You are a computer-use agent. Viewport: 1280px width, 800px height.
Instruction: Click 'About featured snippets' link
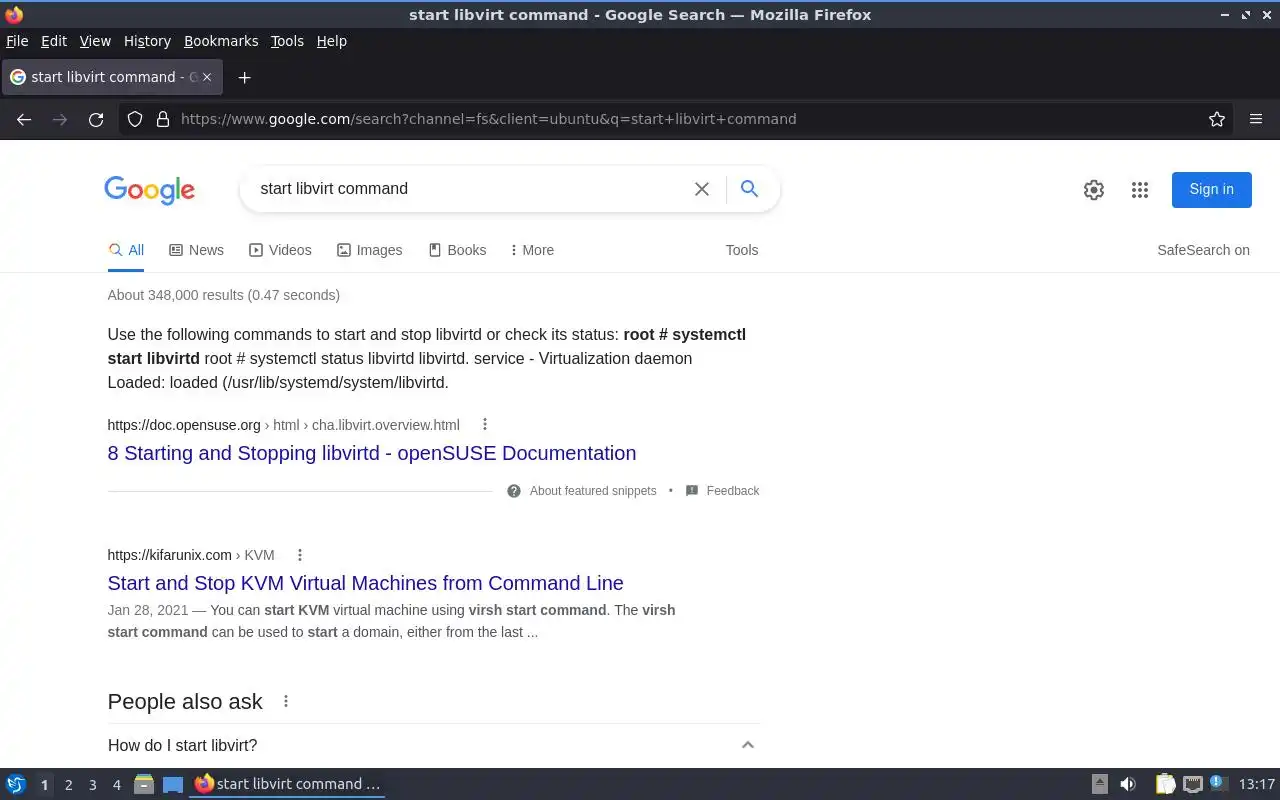tap(593, 491)
